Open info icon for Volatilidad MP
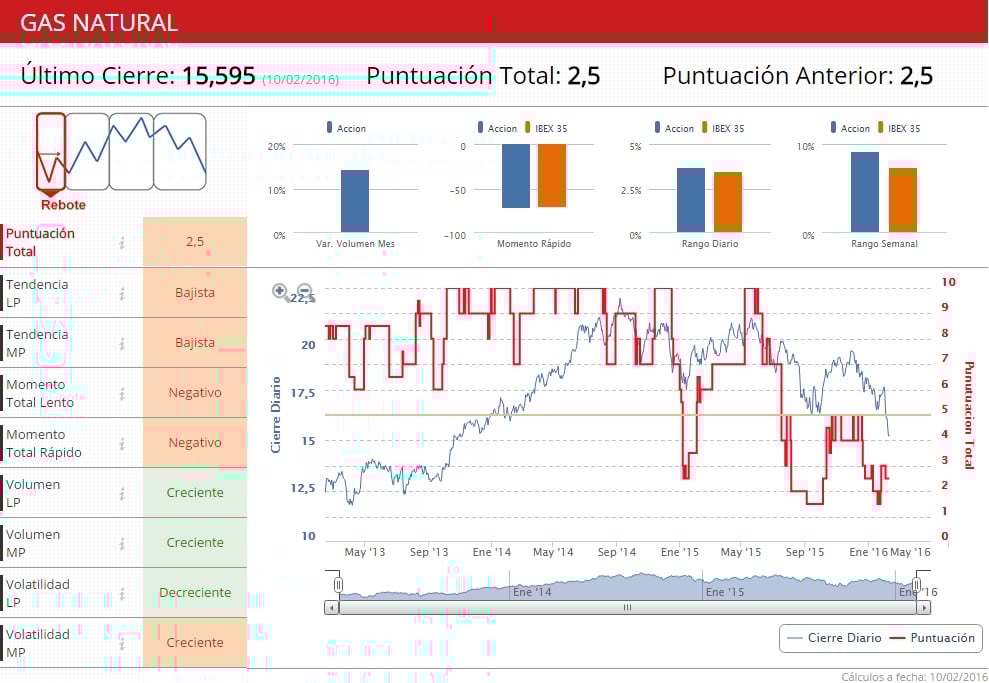The image size is (989, 683). [x=122, y=643]
